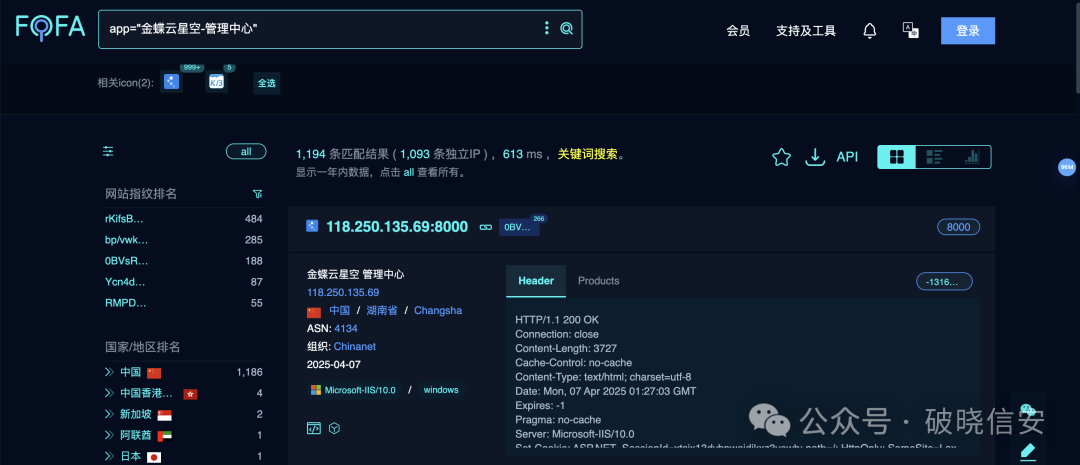Screen dimensions: 1080x465
Task: Select the Products tab
Action: coord(599,281)
